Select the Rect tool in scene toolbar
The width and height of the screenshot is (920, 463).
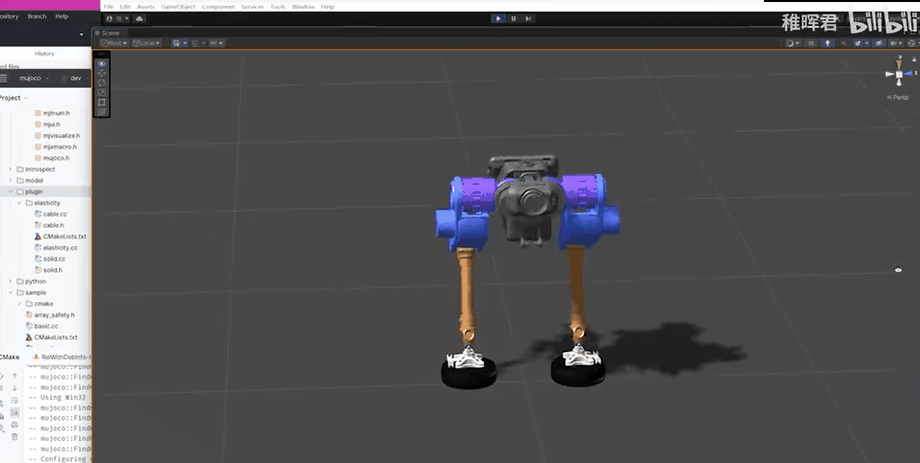(102, 102)
